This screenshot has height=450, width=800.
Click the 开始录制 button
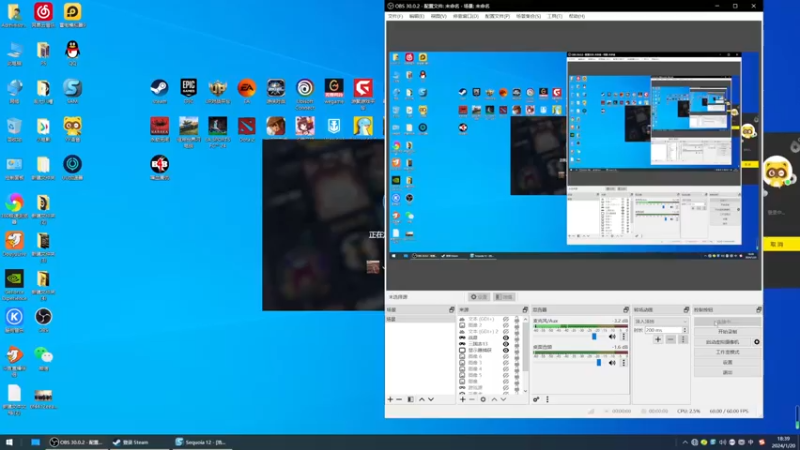tap(727, 332)
